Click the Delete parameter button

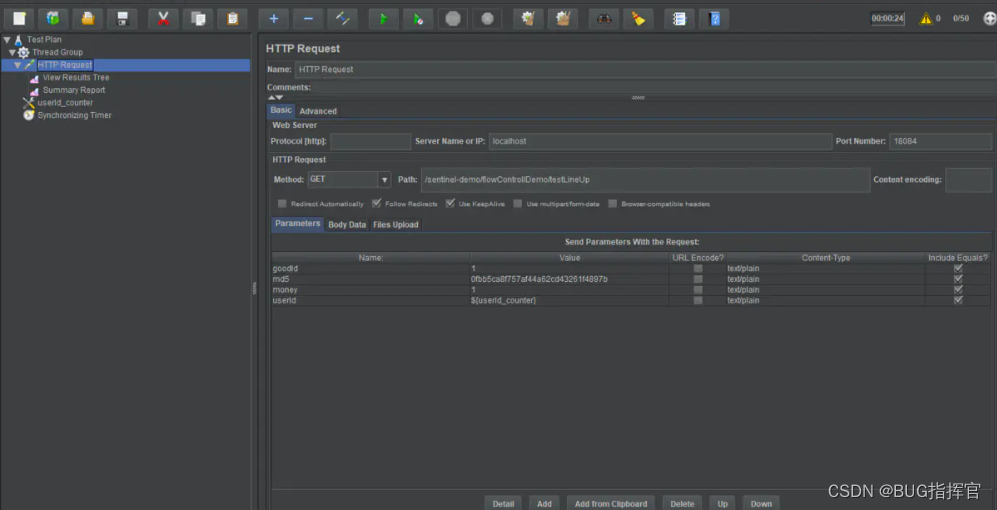(682, 503)
